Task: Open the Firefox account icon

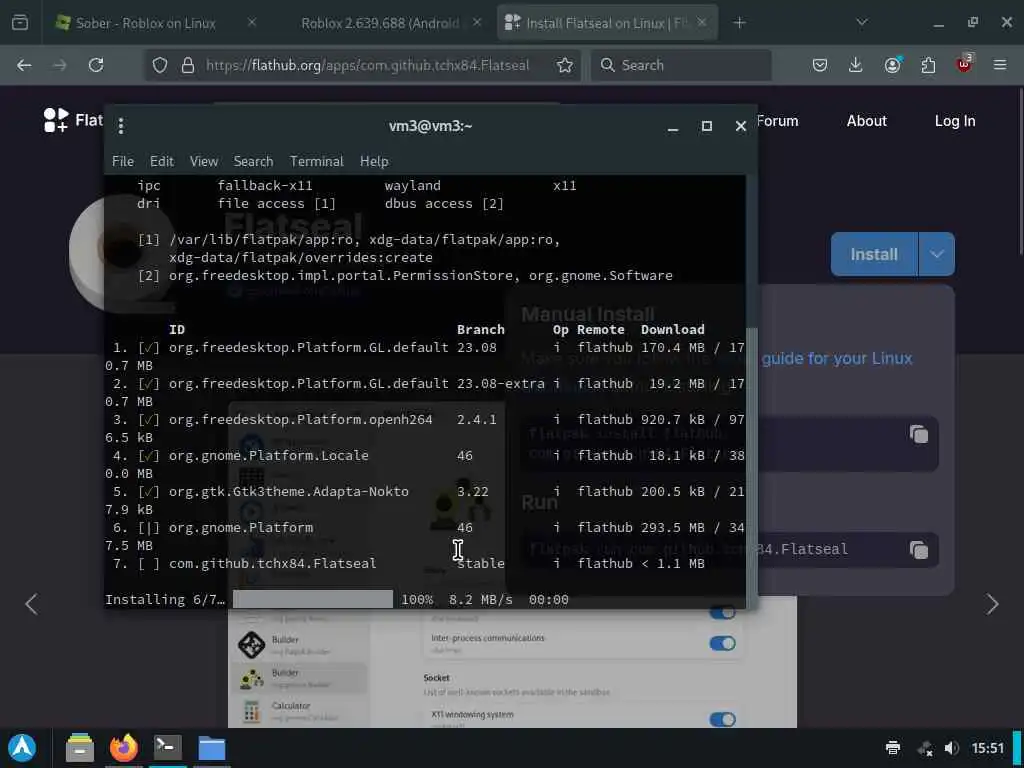Action: (x=892, y=65)
